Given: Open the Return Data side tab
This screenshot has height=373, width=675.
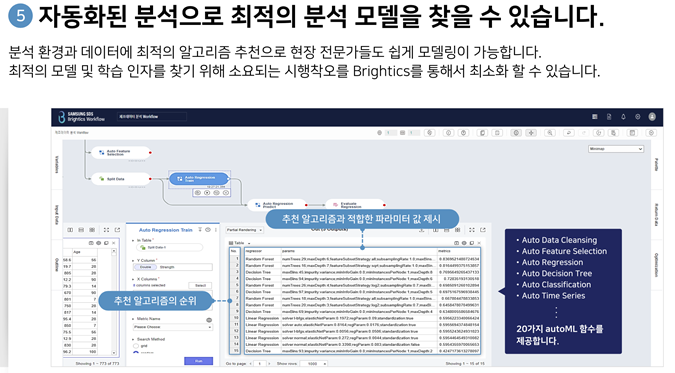Looking at the screenshot, I should [656, 214].
